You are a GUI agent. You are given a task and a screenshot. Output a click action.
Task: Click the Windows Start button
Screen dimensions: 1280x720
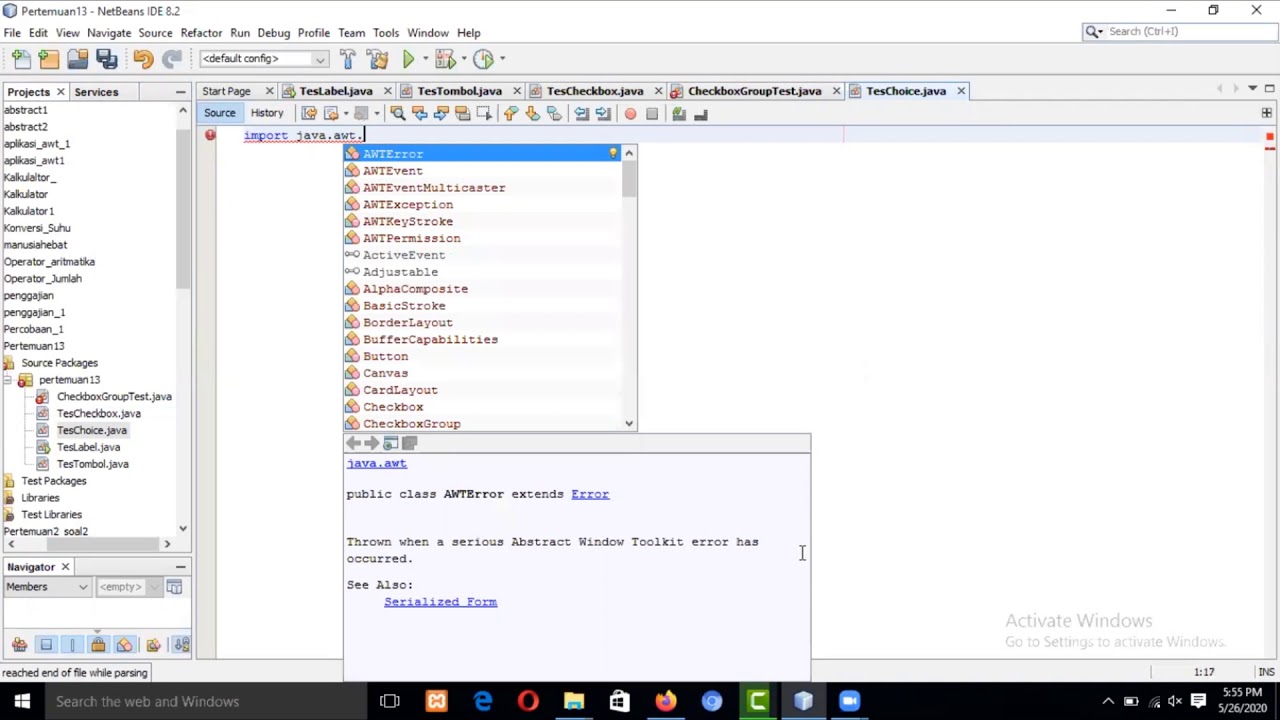pos(22,702)
